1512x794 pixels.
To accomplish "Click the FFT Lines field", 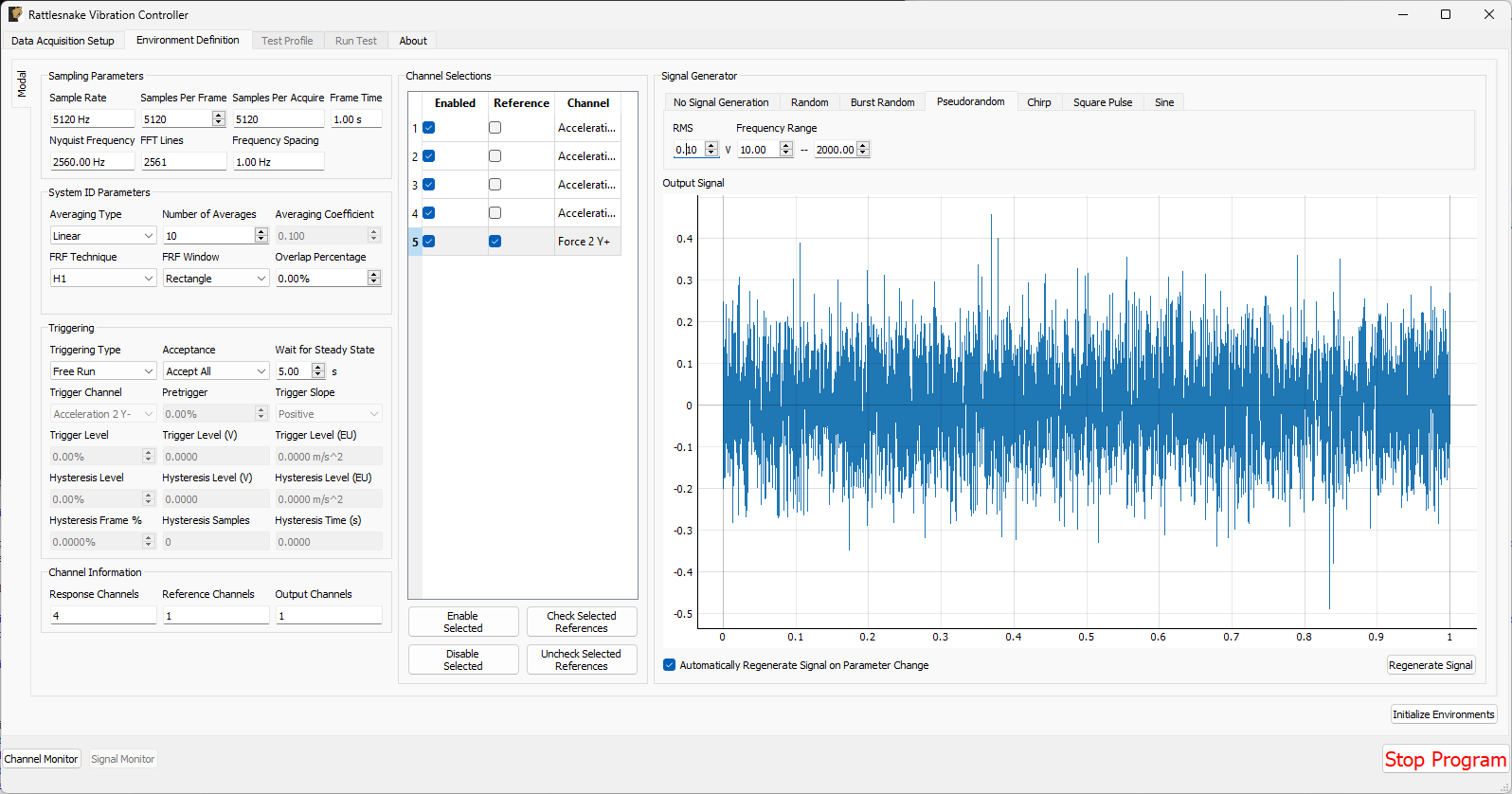I will click(183, 162).
